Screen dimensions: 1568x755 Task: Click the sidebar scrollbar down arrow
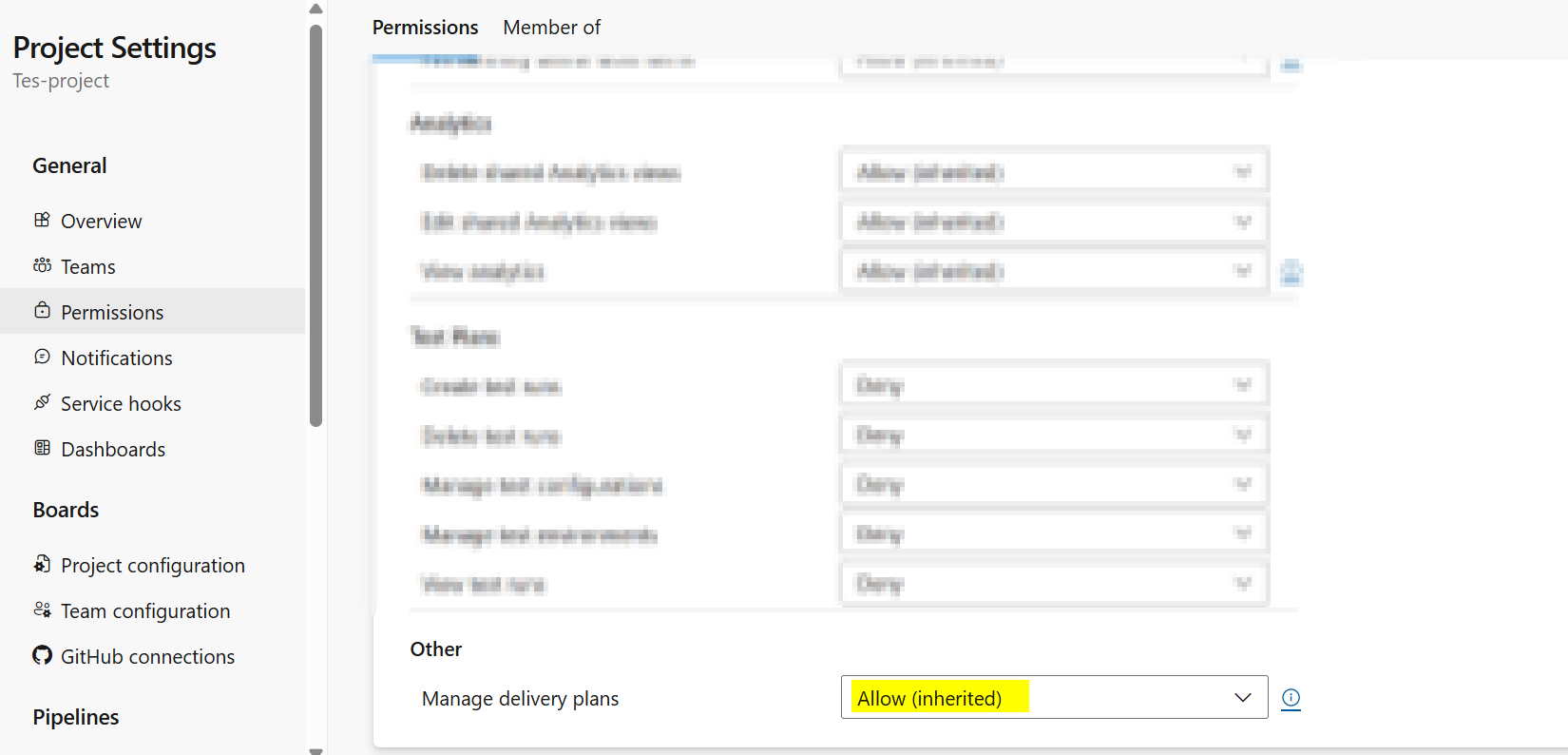click(x=316, y=750)
